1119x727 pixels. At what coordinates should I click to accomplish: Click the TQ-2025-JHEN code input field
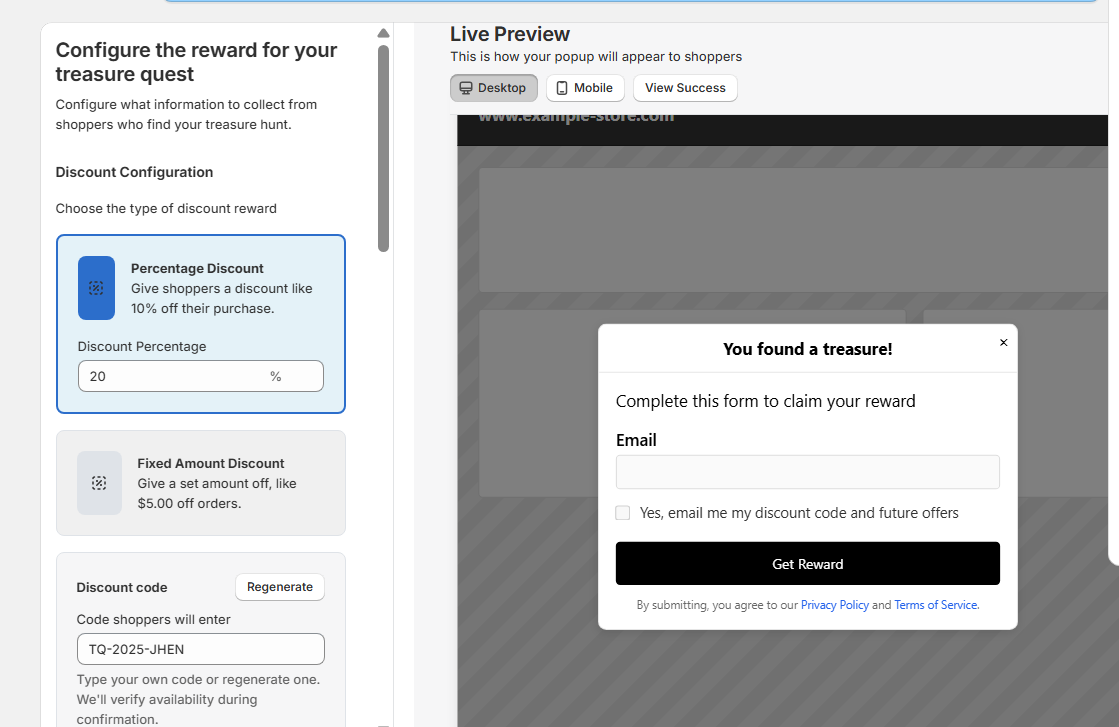tap(200, 649)
